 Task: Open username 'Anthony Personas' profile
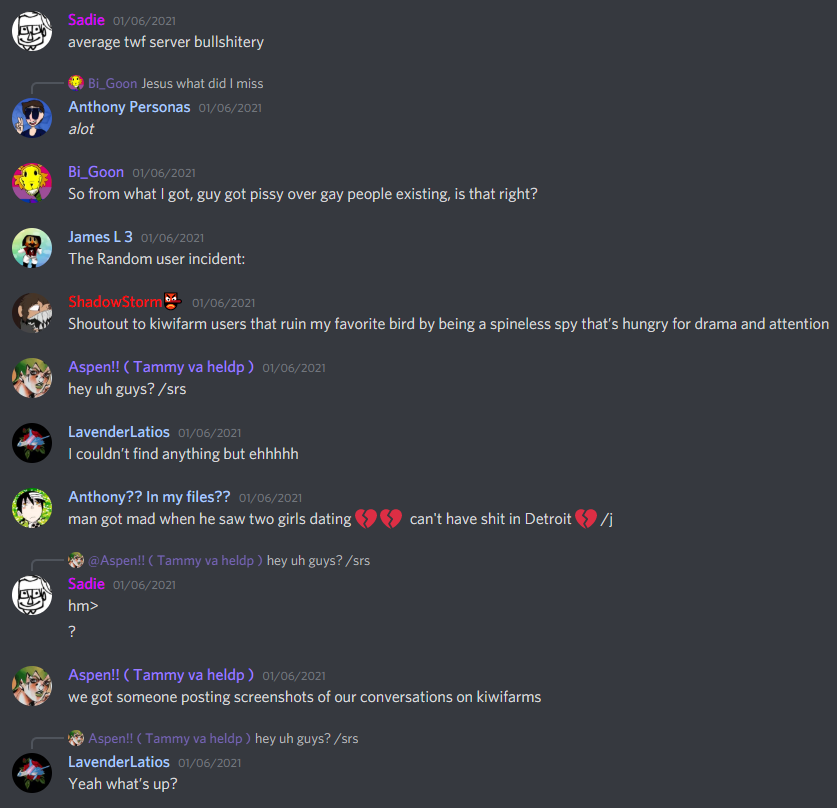pos(129,107)
